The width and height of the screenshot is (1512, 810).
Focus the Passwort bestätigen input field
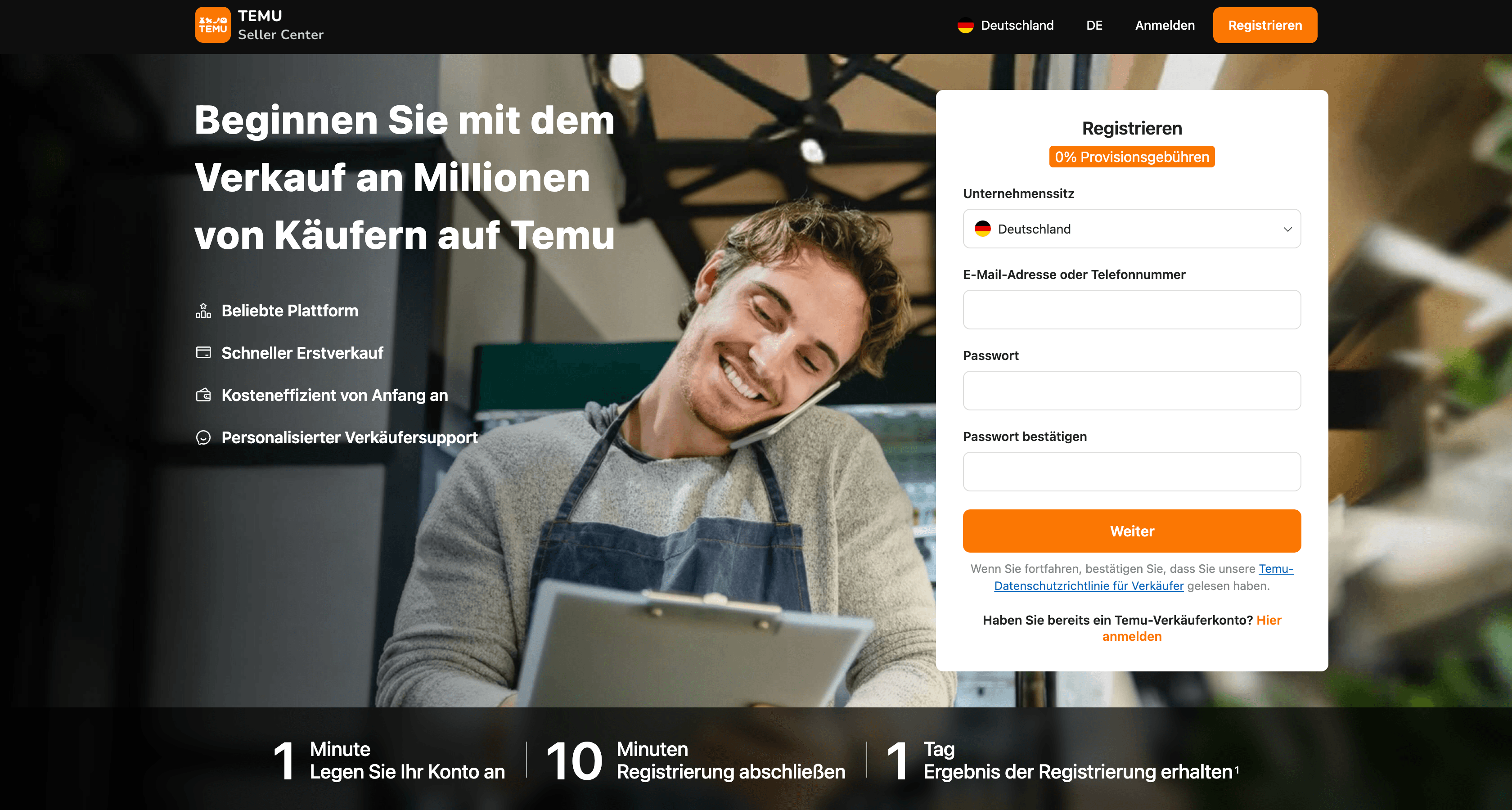(1132, 471)
